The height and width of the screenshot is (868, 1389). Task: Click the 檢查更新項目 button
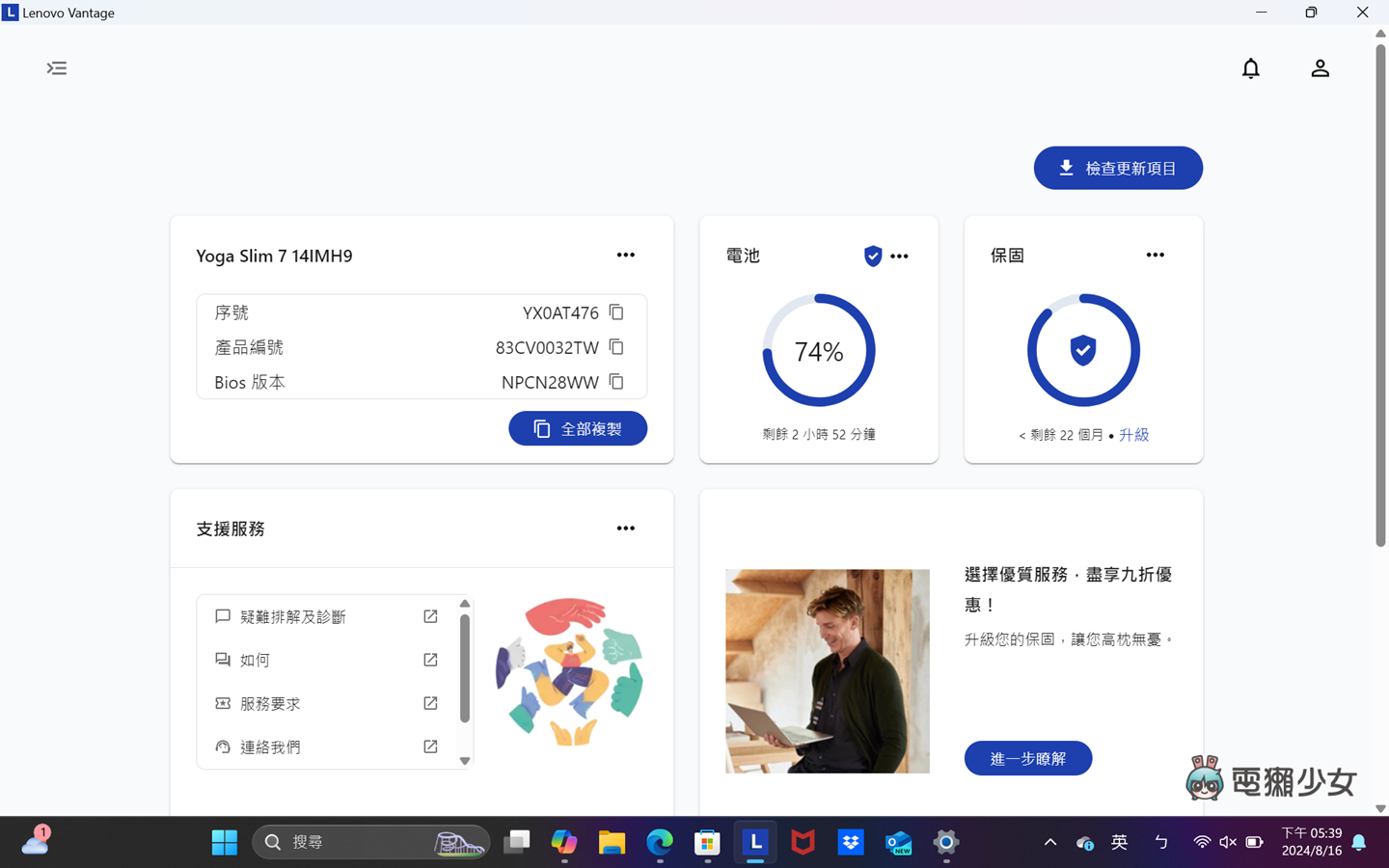pyautogui.click(x=1118, y=168)
